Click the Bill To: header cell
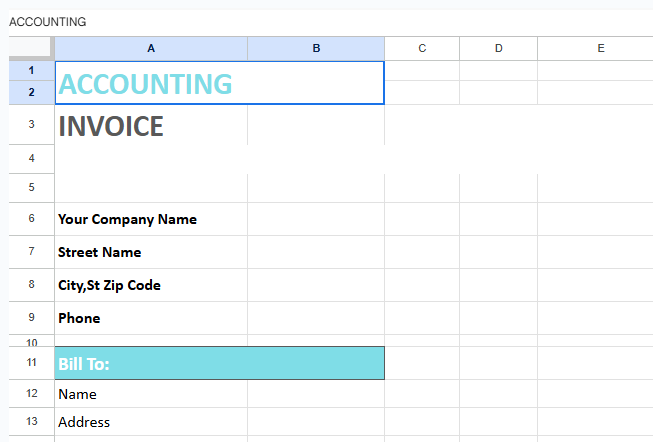653x442 pixels. pyautogui.click(x=219, y=364)
